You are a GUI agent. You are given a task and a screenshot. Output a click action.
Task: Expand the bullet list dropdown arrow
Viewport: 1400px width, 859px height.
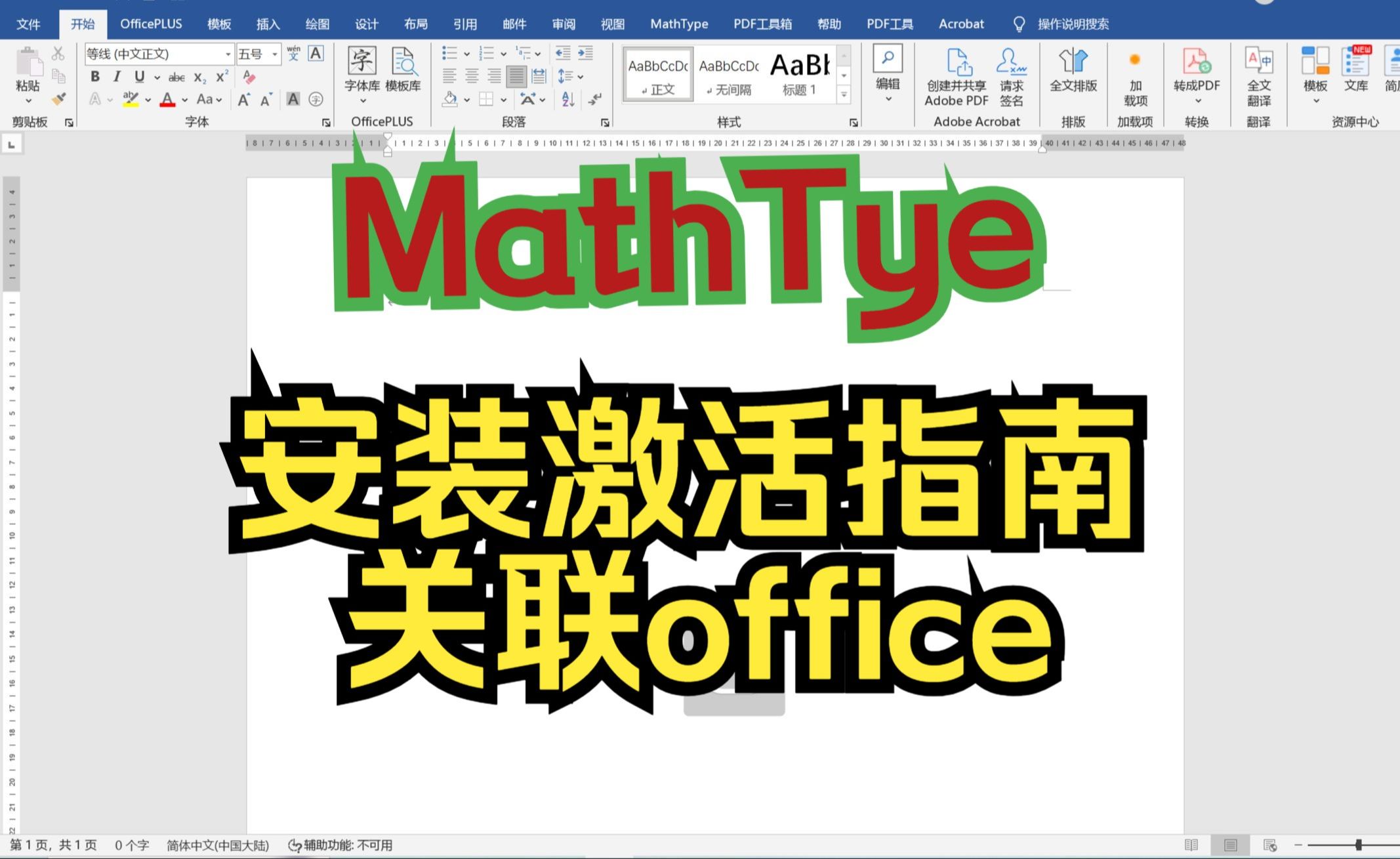click(466, 54)
